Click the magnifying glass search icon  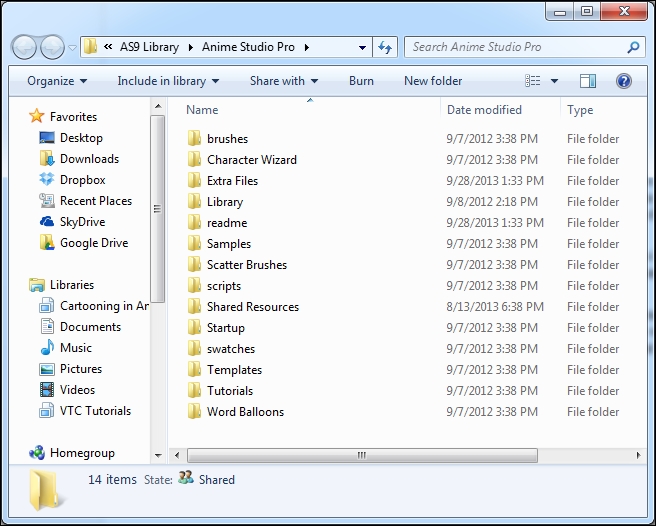(x=633, y=47)
